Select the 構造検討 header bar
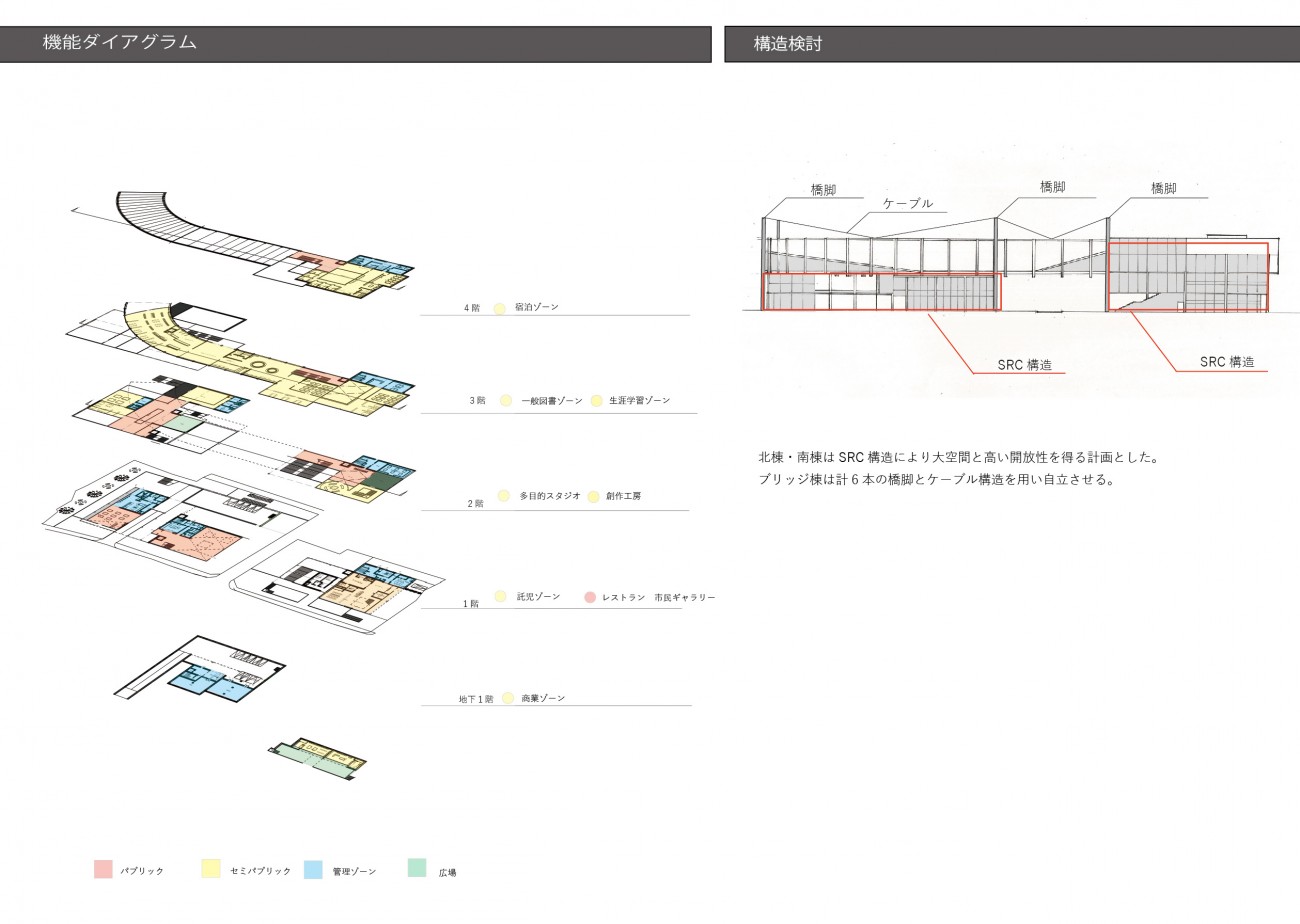 1011,44
